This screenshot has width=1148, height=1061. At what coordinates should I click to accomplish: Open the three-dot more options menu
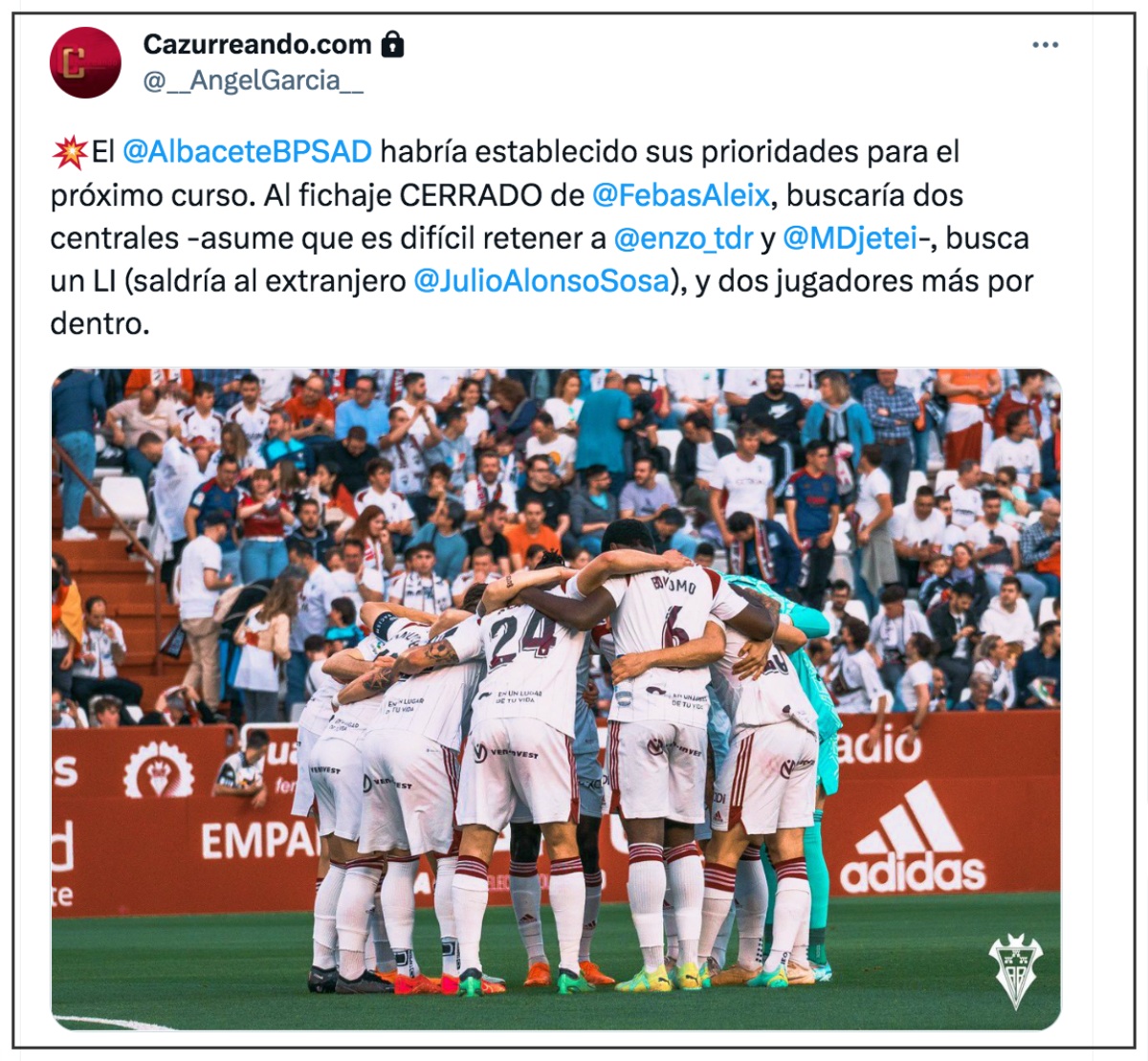[x=1045, y=45]
